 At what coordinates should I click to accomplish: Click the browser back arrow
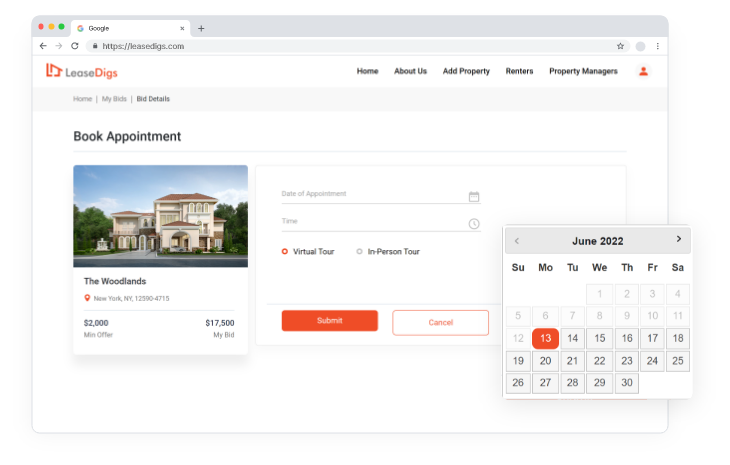click(x=43, y=46)
